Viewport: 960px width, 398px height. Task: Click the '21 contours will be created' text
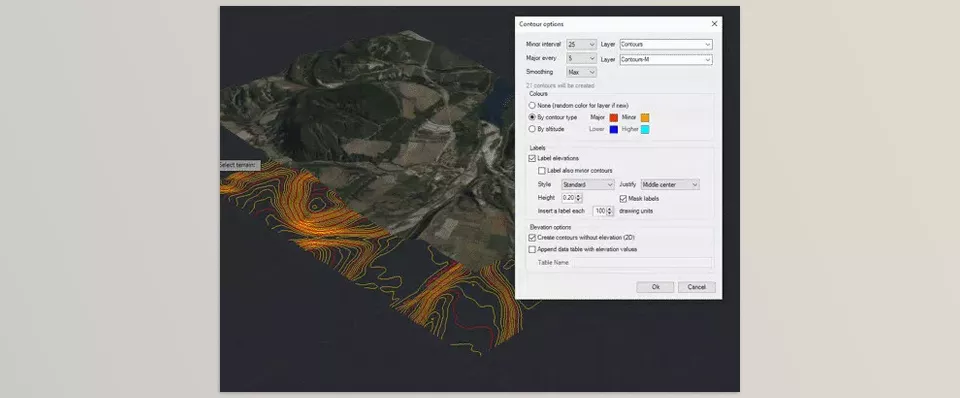(560, 86)
